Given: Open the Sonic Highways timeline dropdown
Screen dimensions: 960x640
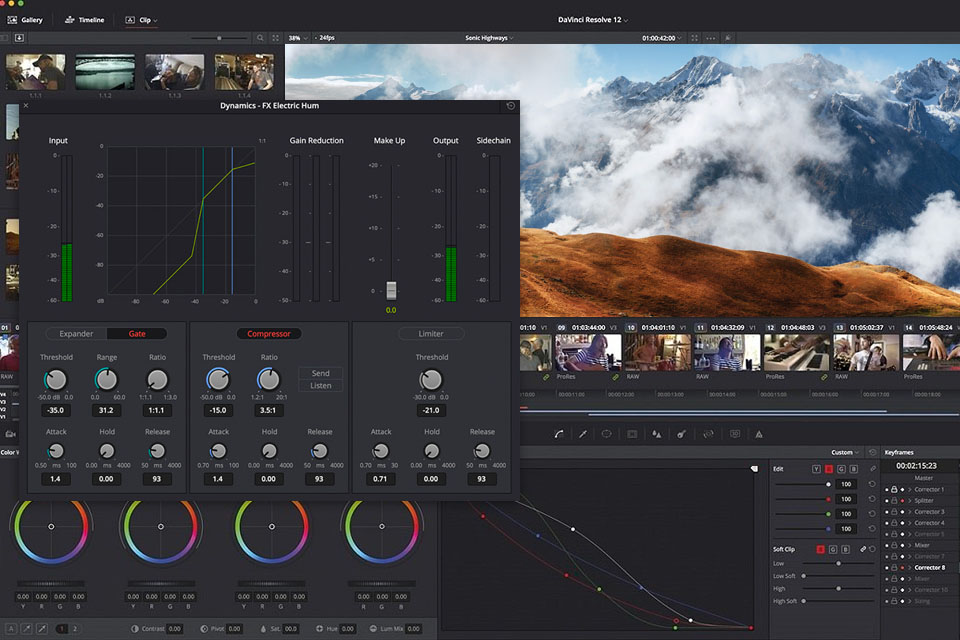Looking at the screenshot, I should pyautogui.click(x=489, y=38).
